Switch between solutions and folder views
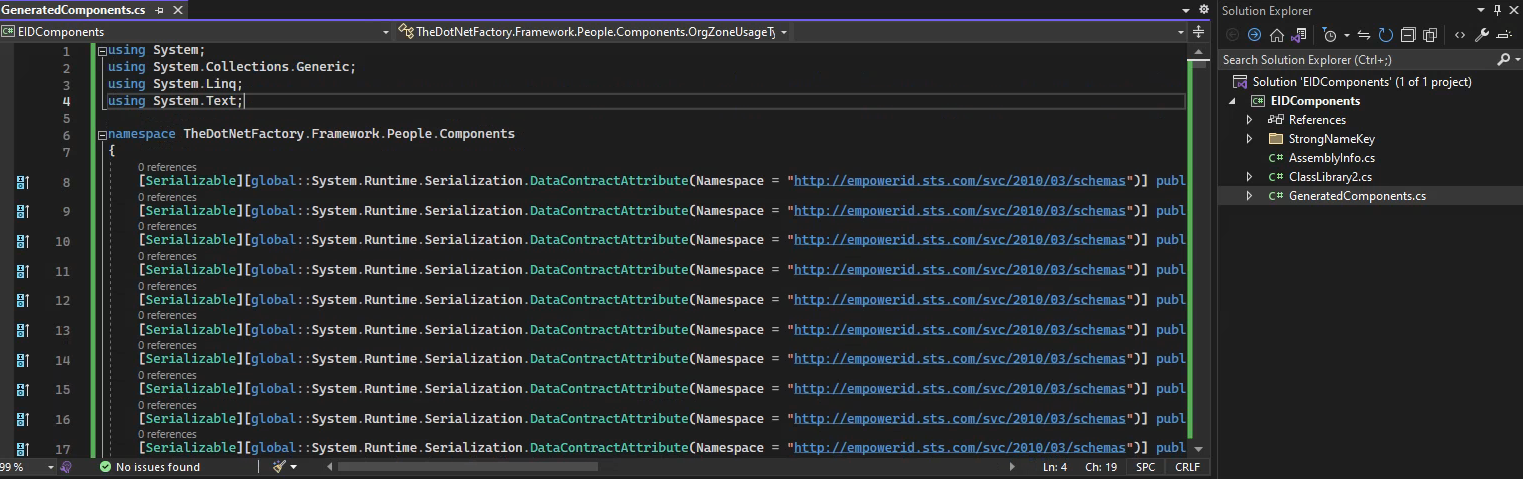This screenshot has width=1523, height=479. 1299,34
